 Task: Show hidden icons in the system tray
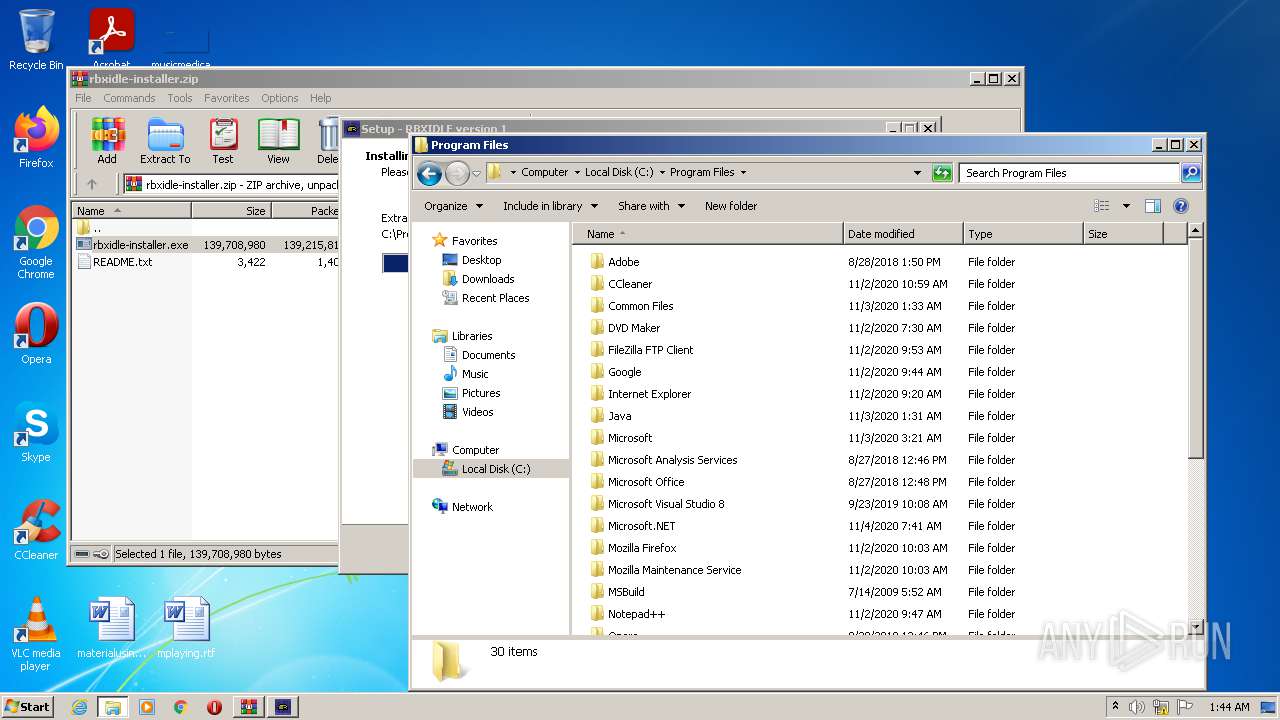[1115, 707]
